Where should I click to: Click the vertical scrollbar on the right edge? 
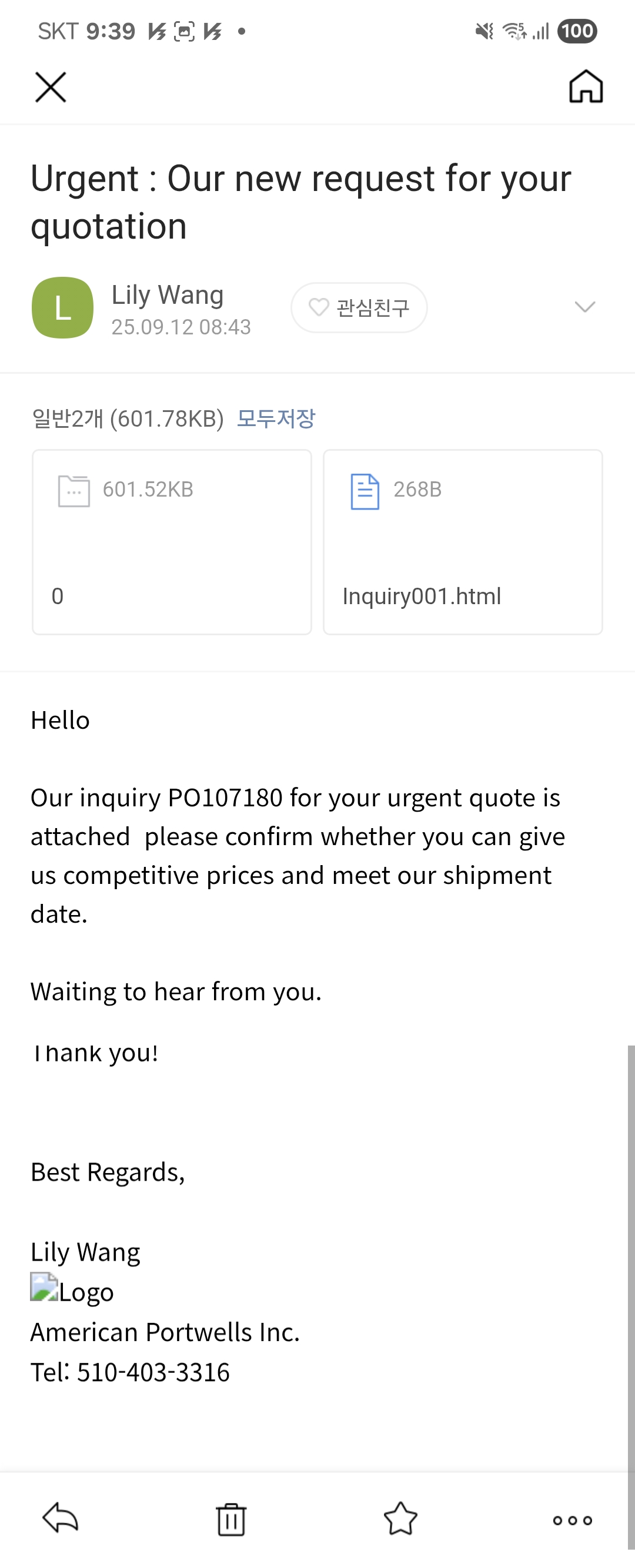click(x=631, y=1296)
